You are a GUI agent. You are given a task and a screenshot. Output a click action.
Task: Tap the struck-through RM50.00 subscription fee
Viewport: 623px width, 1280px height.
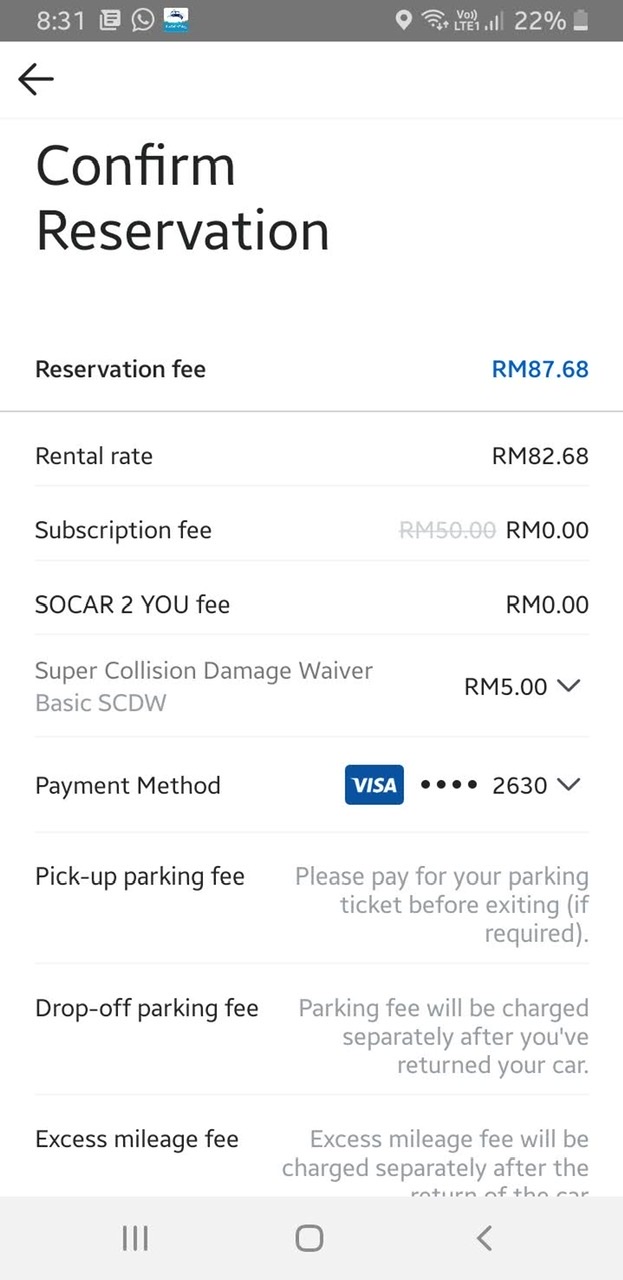447,530
